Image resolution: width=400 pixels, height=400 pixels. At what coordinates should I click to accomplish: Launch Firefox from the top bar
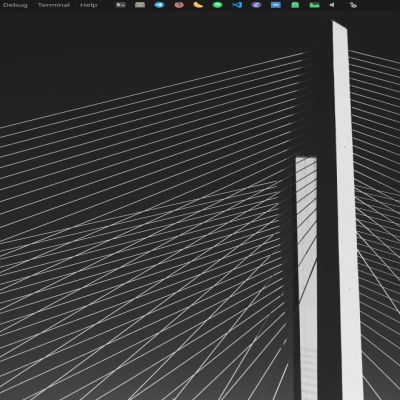[x=179, y=5]
